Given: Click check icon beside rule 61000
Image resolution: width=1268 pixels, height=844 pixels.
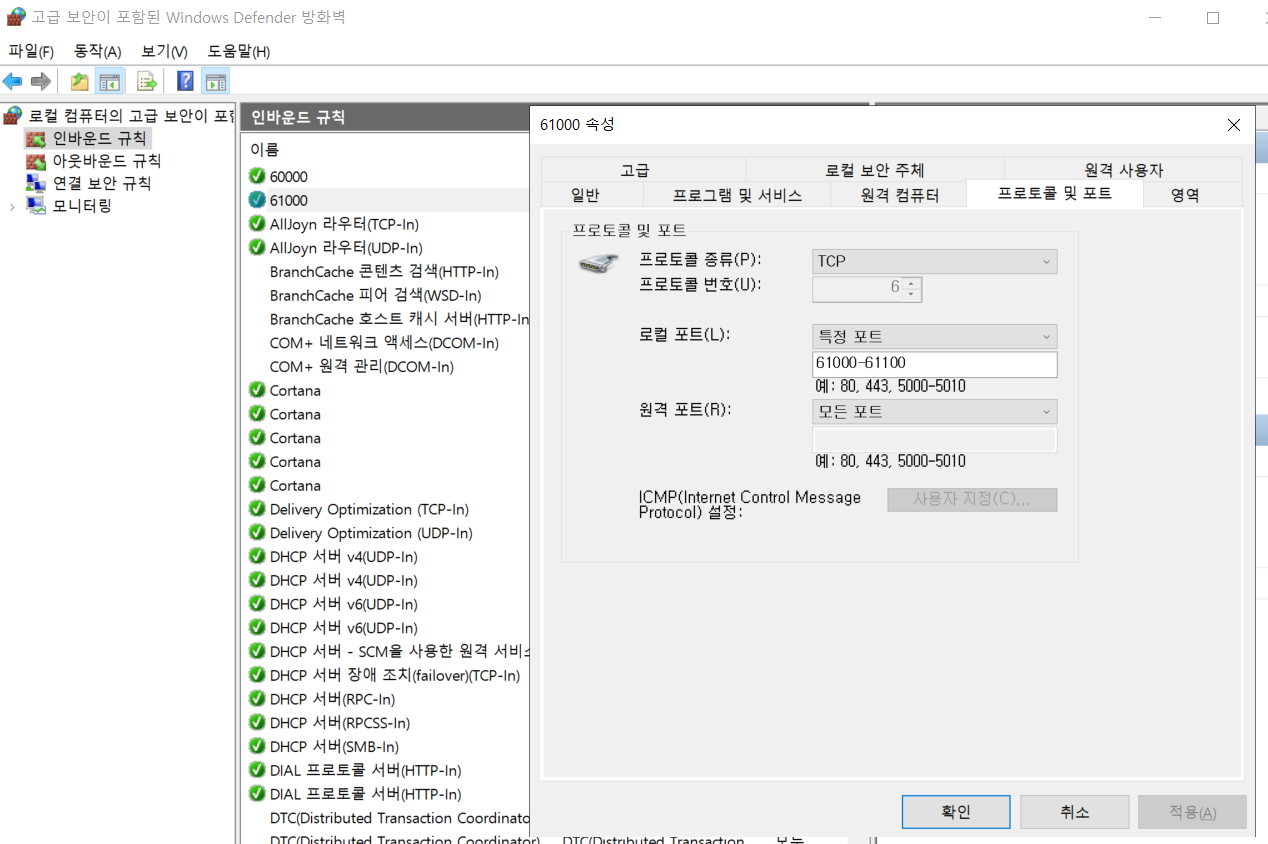Looking at the screenshot, I should (257, 200).
